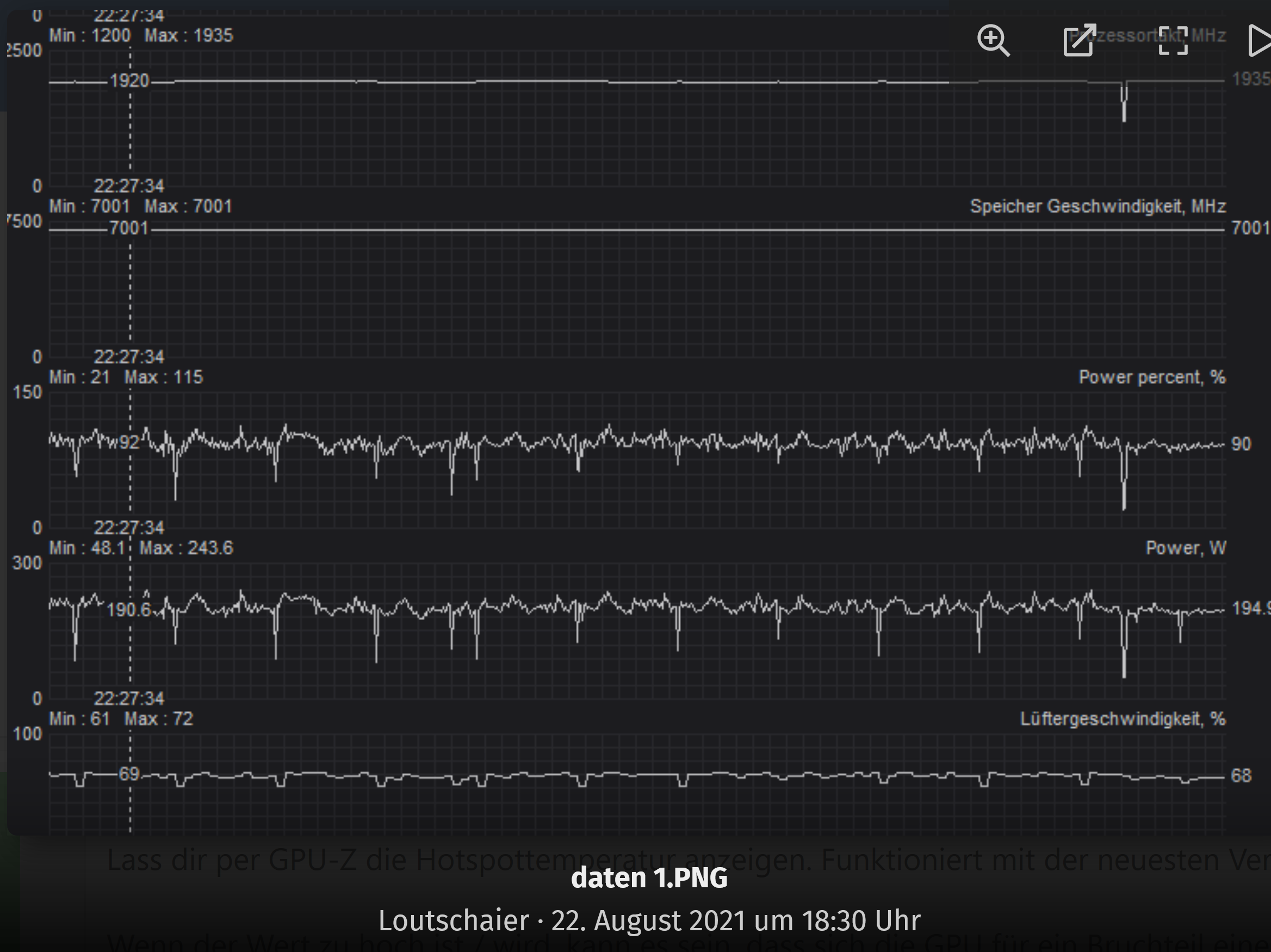Viewport: 1271px width, 952px height.
Task: Start slideshow with play icon
Action: [1260, 40]
